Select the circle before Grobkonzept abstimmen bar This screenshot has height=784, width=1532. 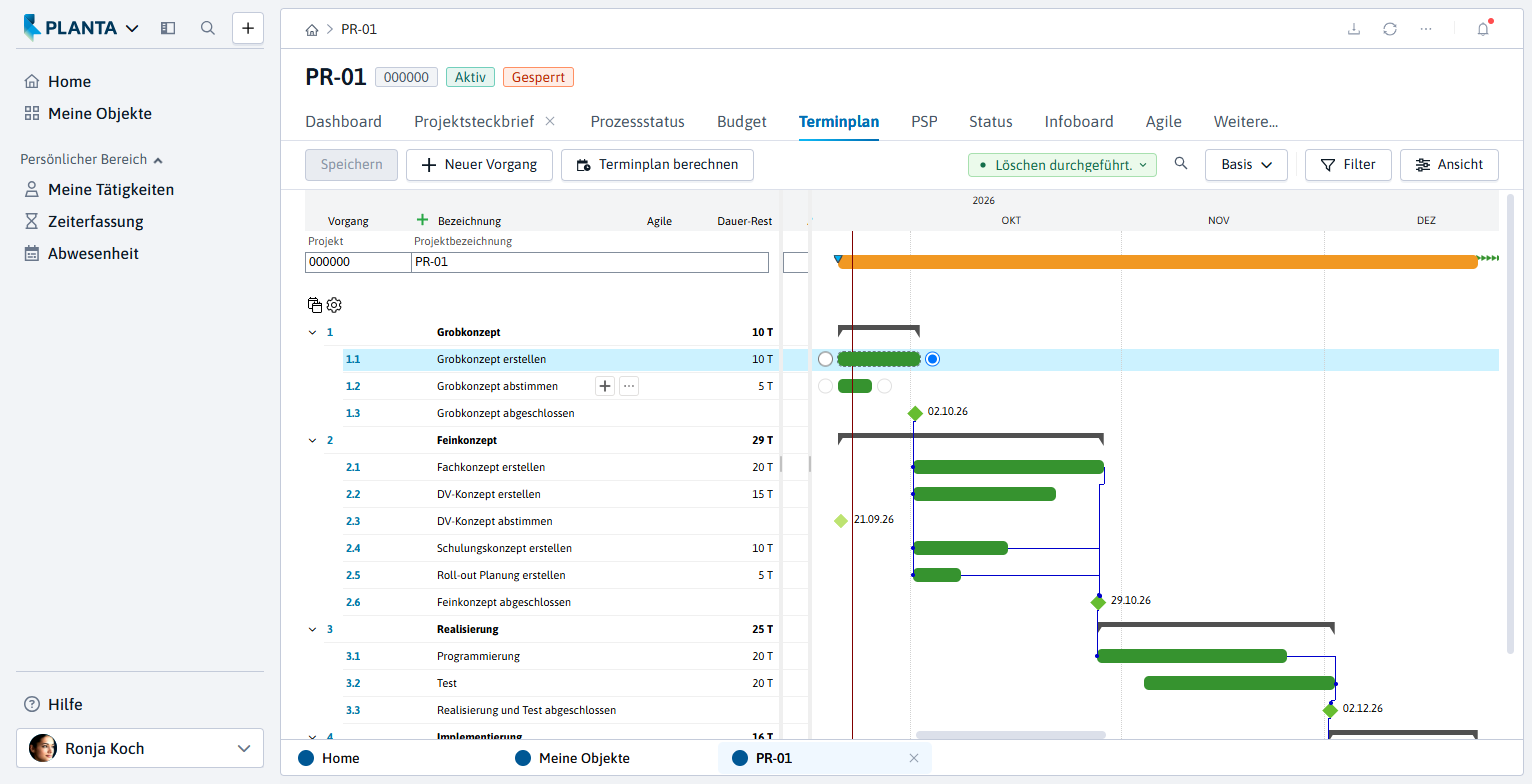pyautogui.click(x=825, y=386)
